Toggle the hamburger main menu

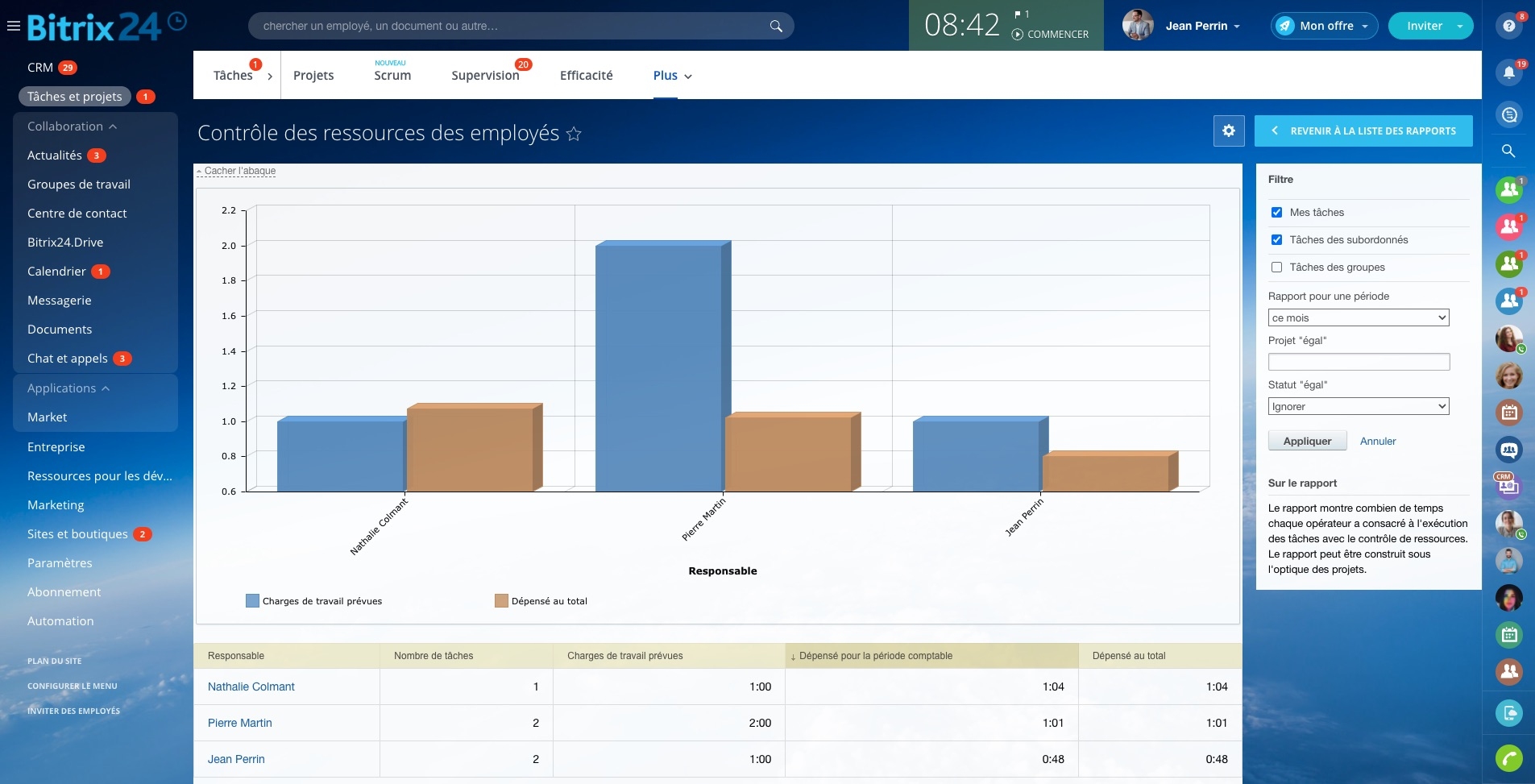coord(13,26)
